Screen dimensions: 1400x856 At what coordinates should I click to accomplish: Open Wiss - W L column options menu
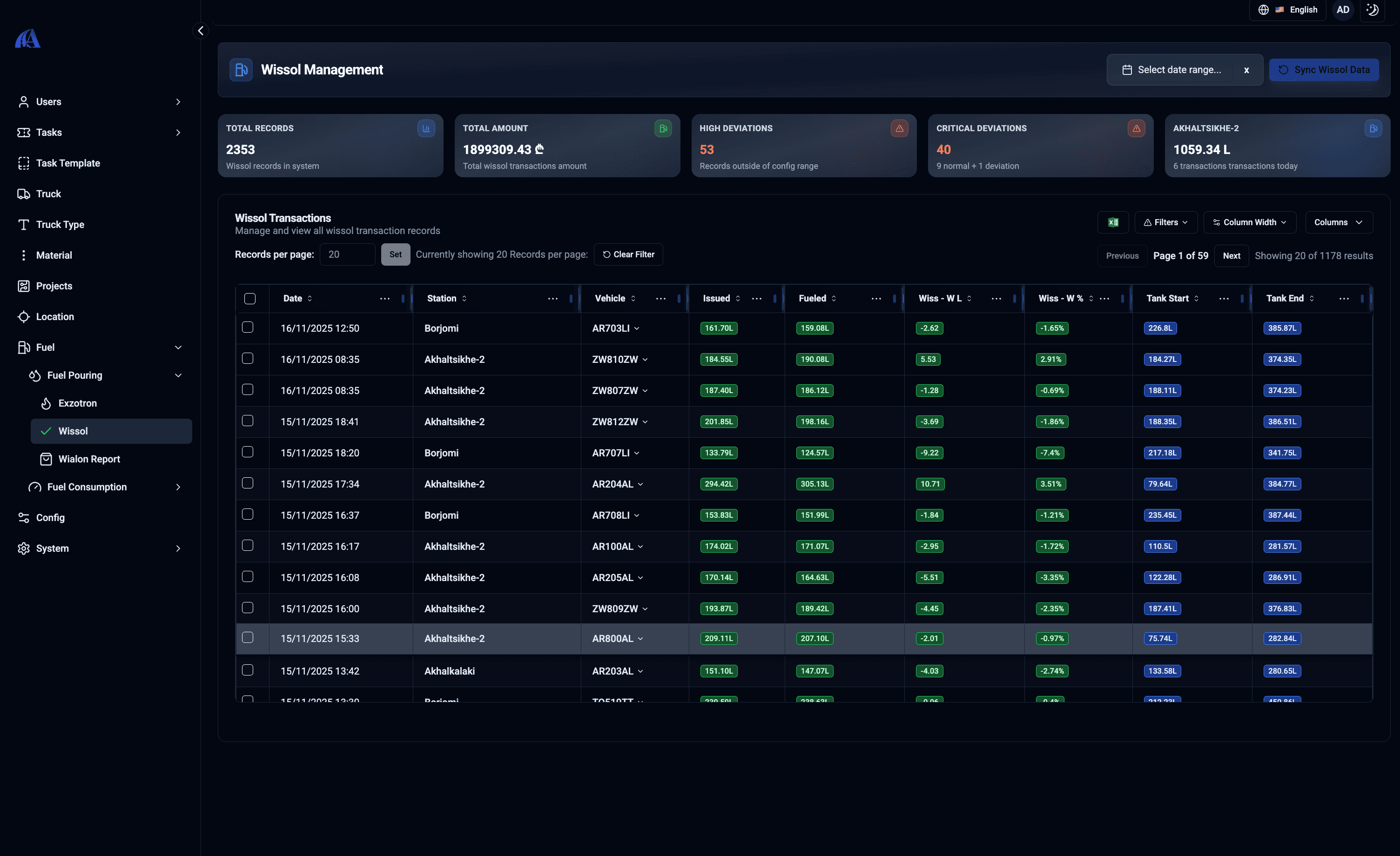[x=996, y=299]
